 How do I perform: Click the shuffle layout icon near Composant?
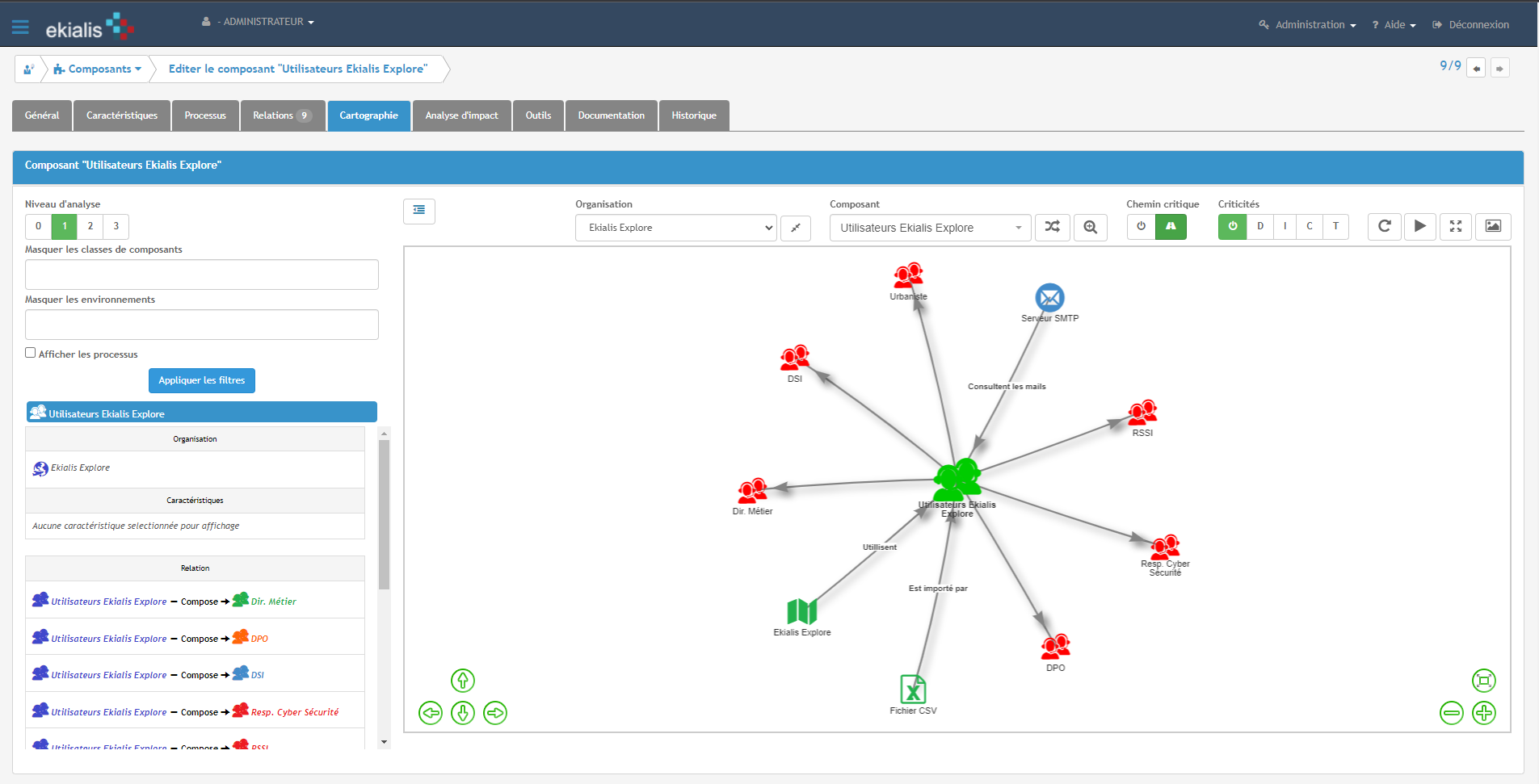[1053, 227]
